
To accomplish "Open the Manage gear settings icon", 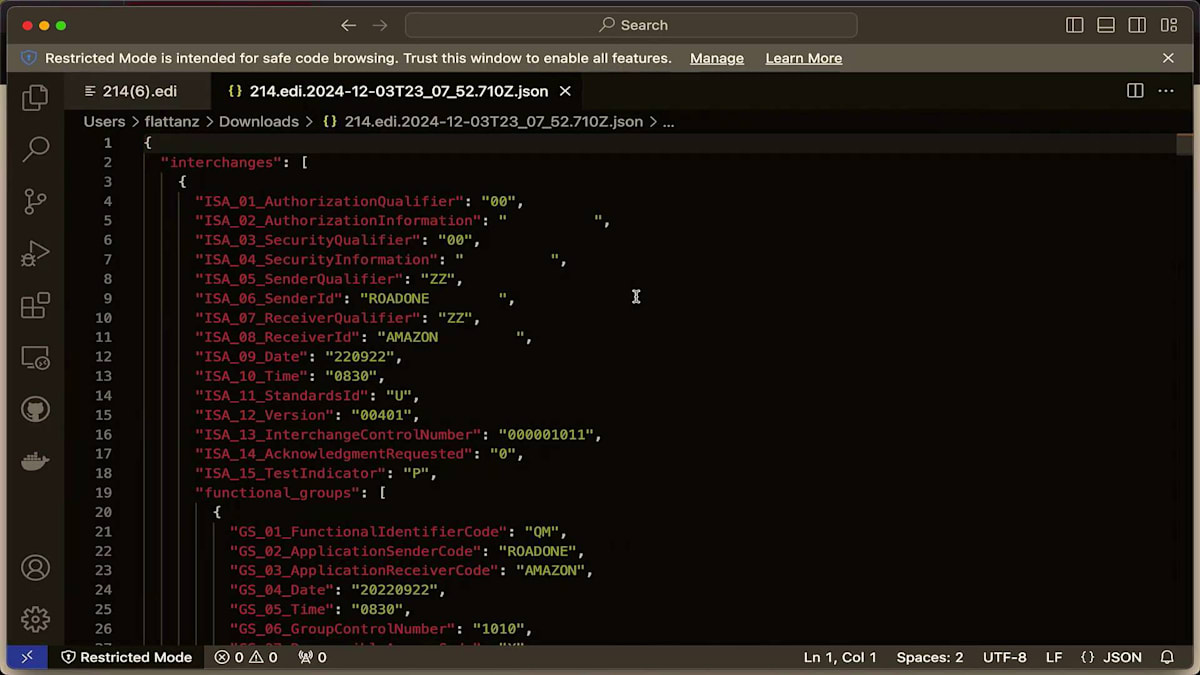I will pos(35,620).
